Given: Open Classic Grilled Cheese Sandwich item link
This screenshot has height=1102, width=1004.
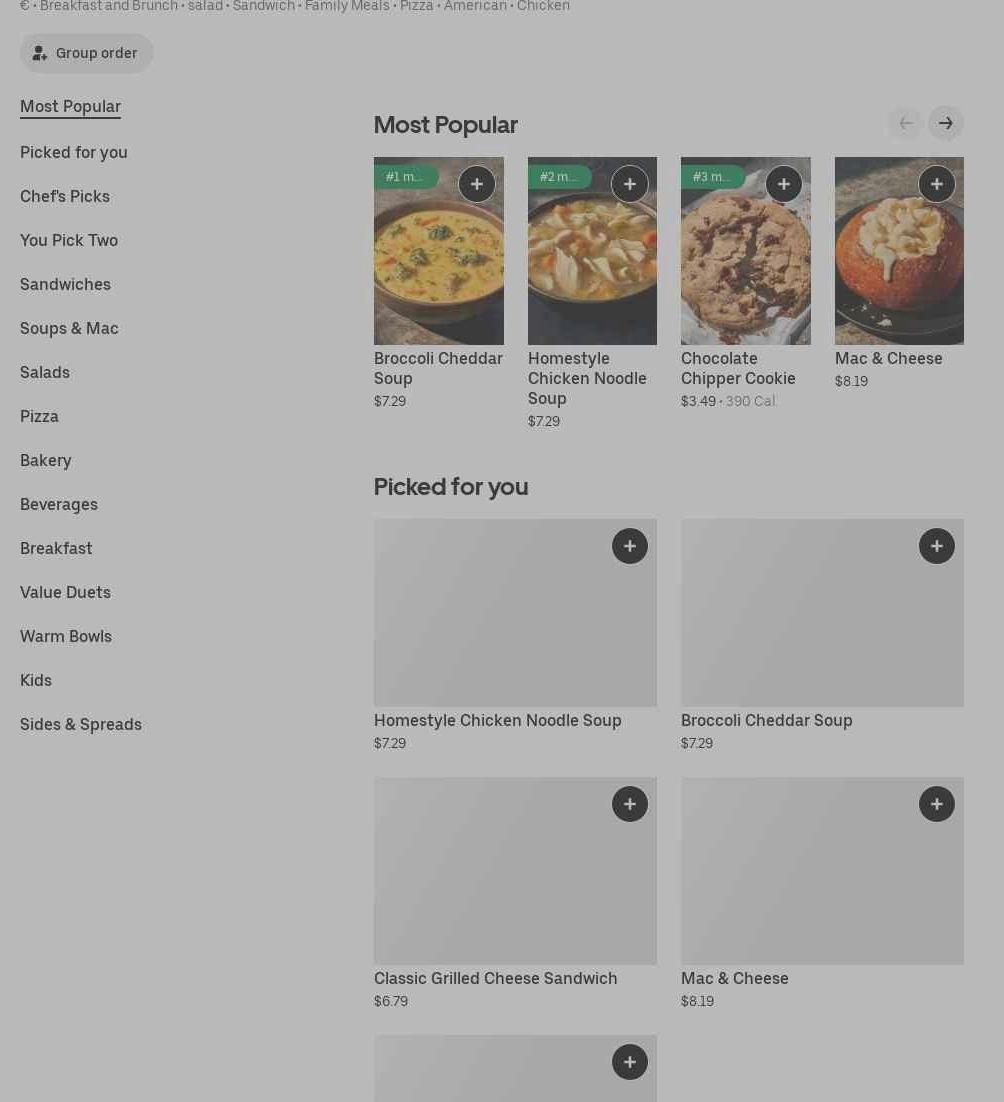Looking at the screenshot, I should coord(496,978).
